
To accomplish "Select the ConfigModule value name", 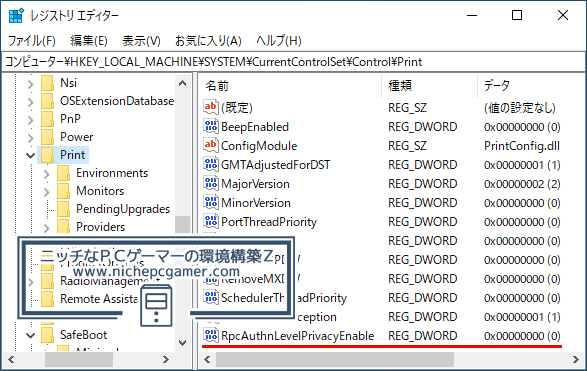I will (x=259, y=146).
